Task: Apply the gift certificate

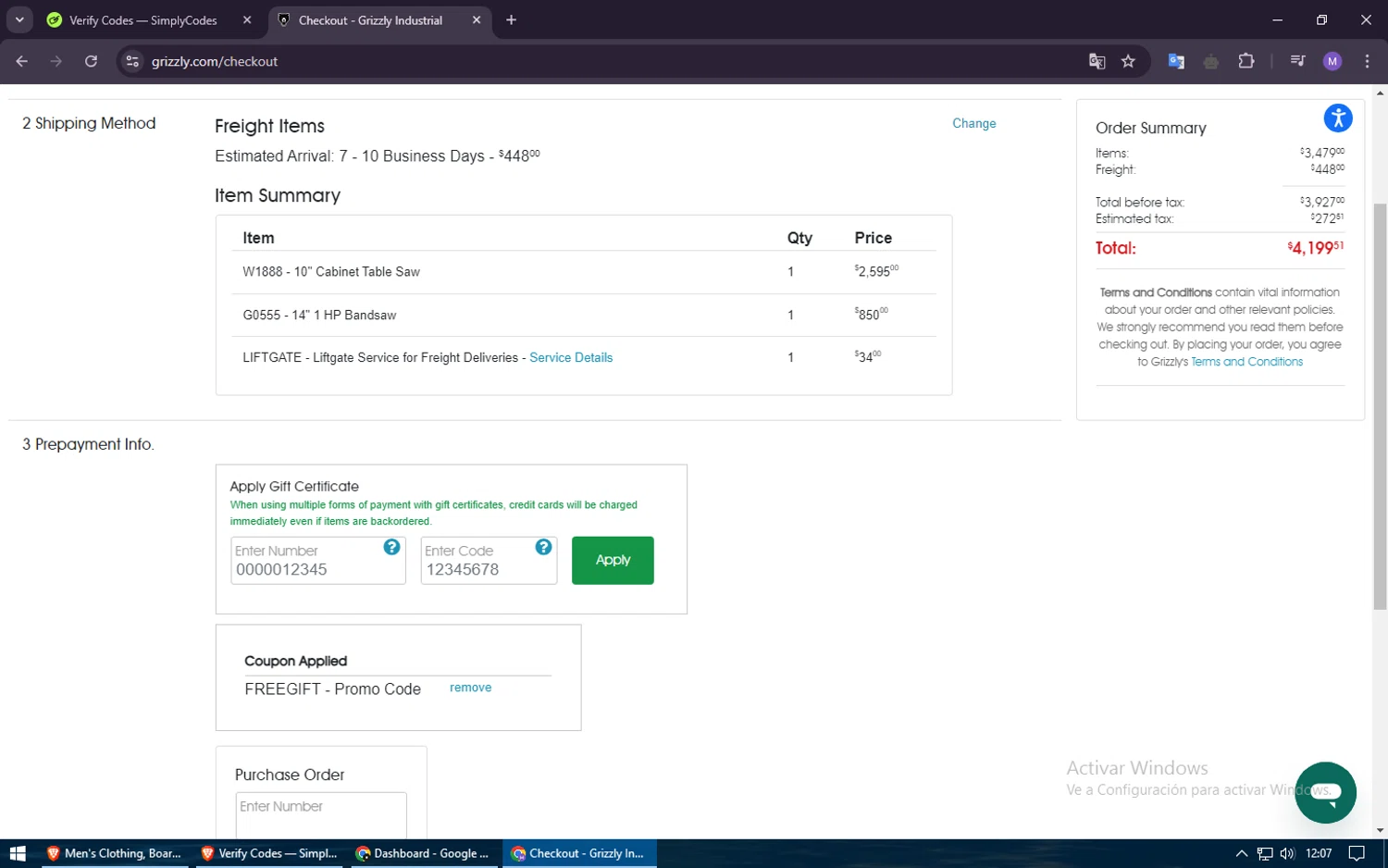Action: coord(613,560)
